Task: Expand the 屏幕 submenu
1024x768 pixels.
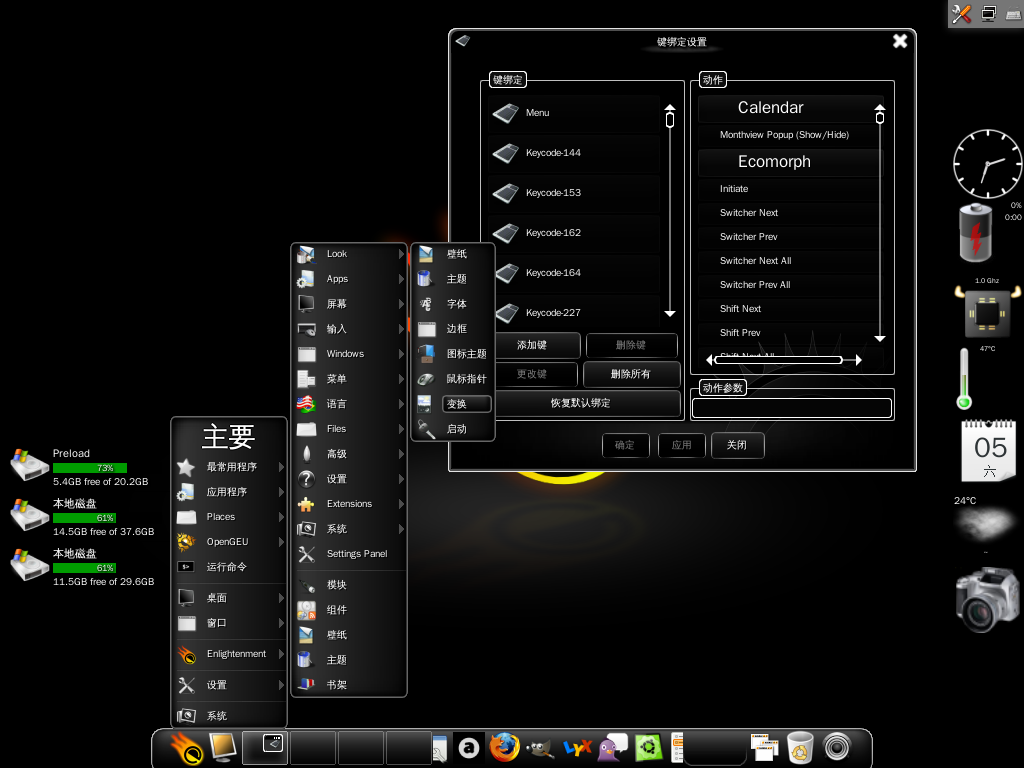Action: click(349, 304)
